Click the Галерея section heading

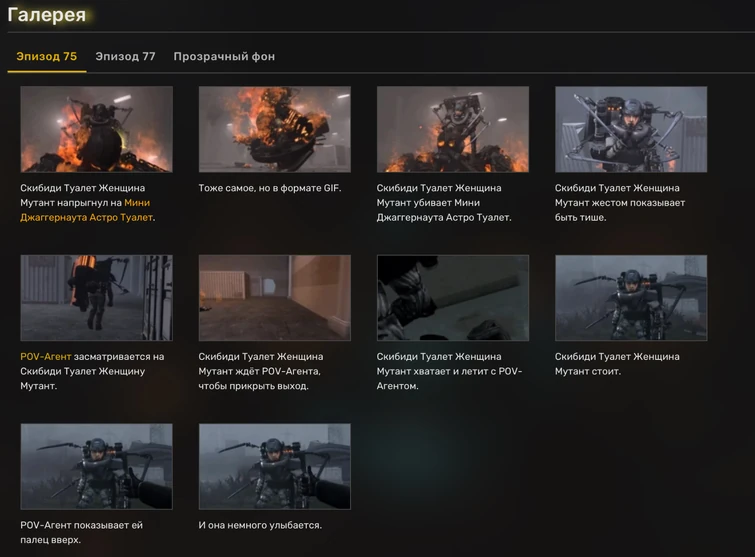pos(47,15)
